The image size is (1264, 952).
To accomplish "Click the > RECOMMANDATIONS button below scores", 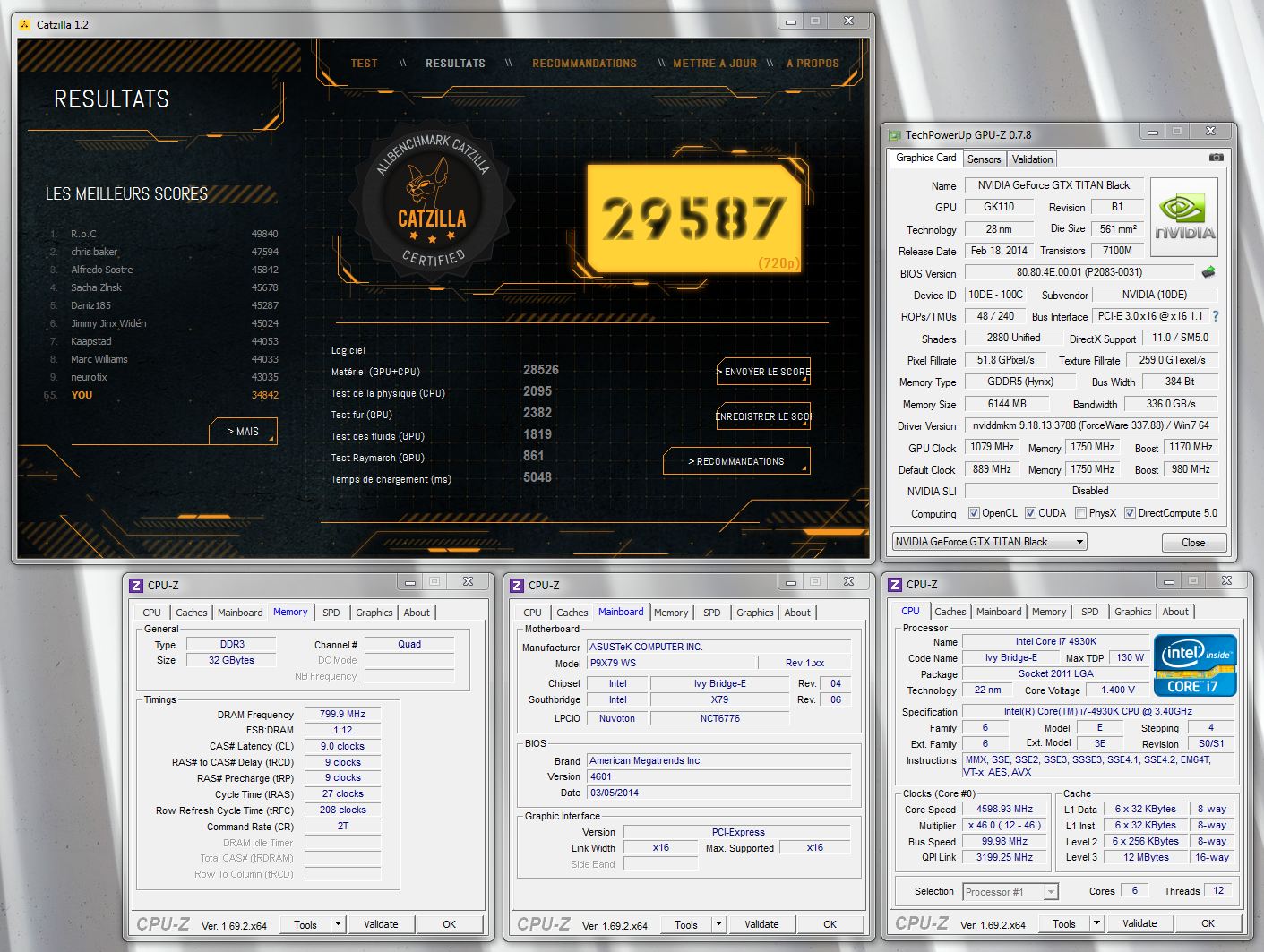I will pos(736,461).
